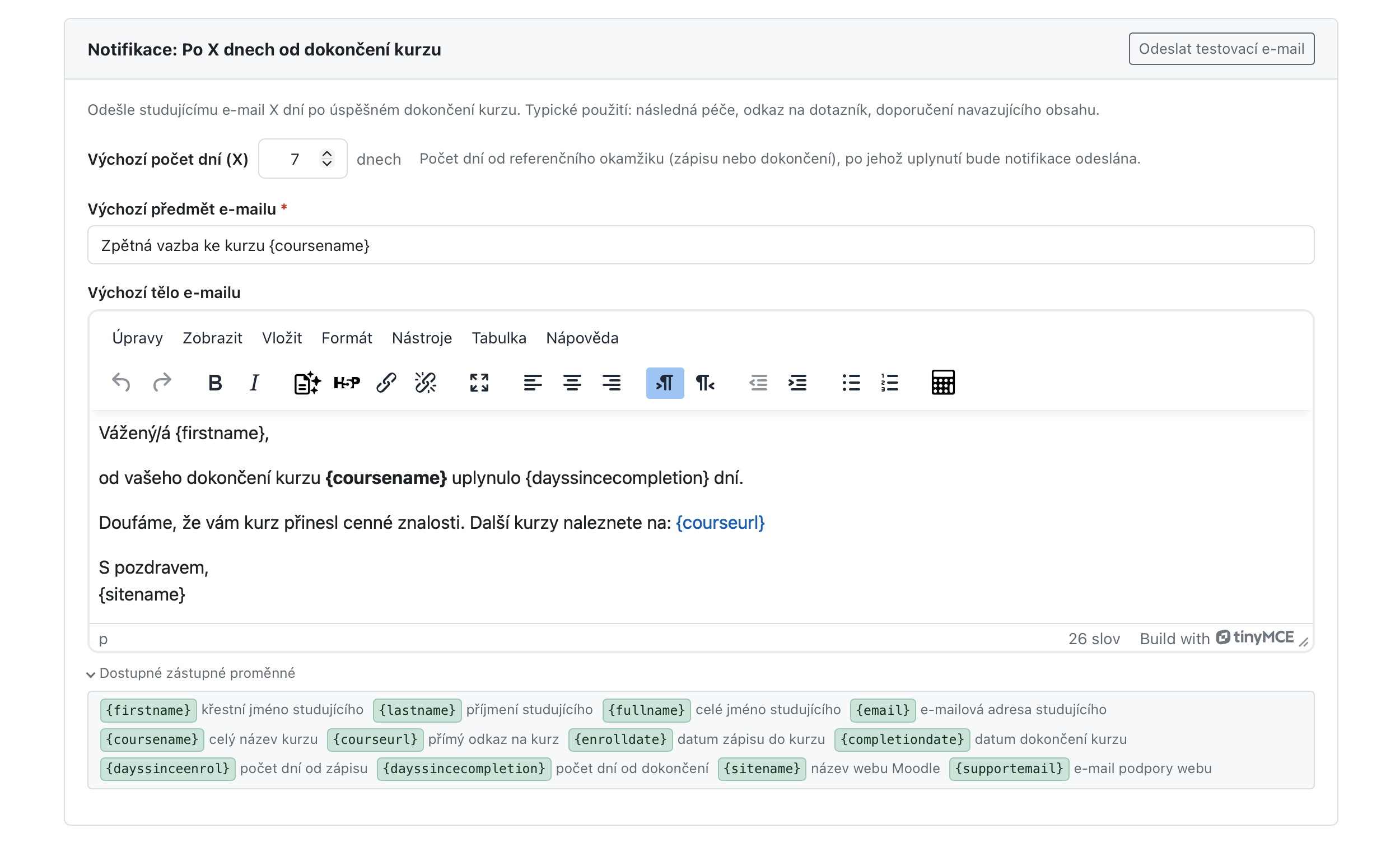
Task: Insert H5P content via toolbar icon
Action: [x=347, y=383]
